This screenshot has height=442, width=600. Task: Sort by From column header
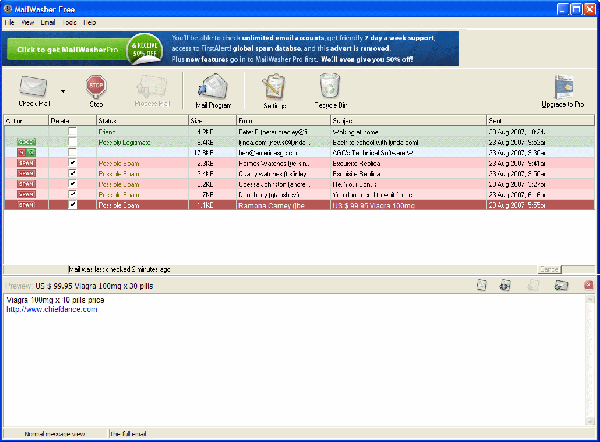(x=284, y=121)
